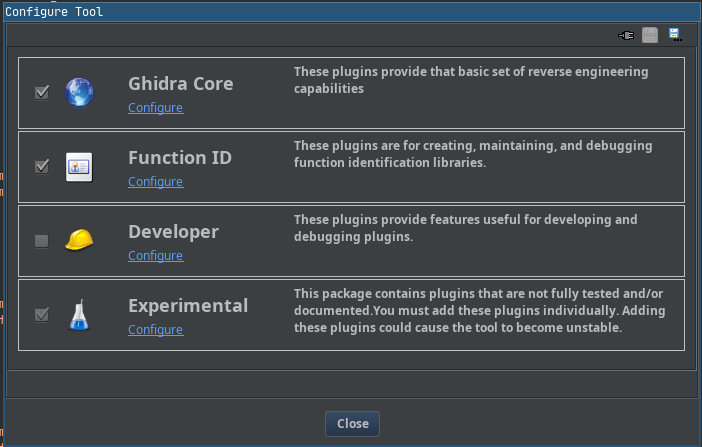Click the 'developing and debugging plugins' description

(466, 228)
